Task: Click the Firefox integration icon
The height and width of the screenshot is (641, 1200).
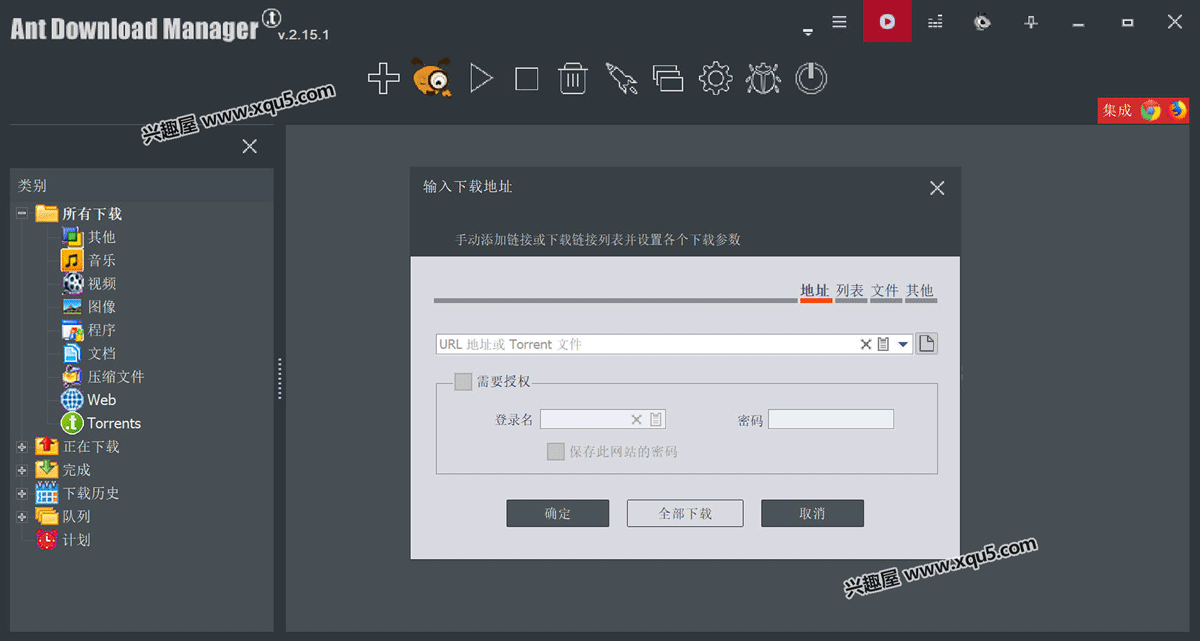Action: tap(1177, 110)
